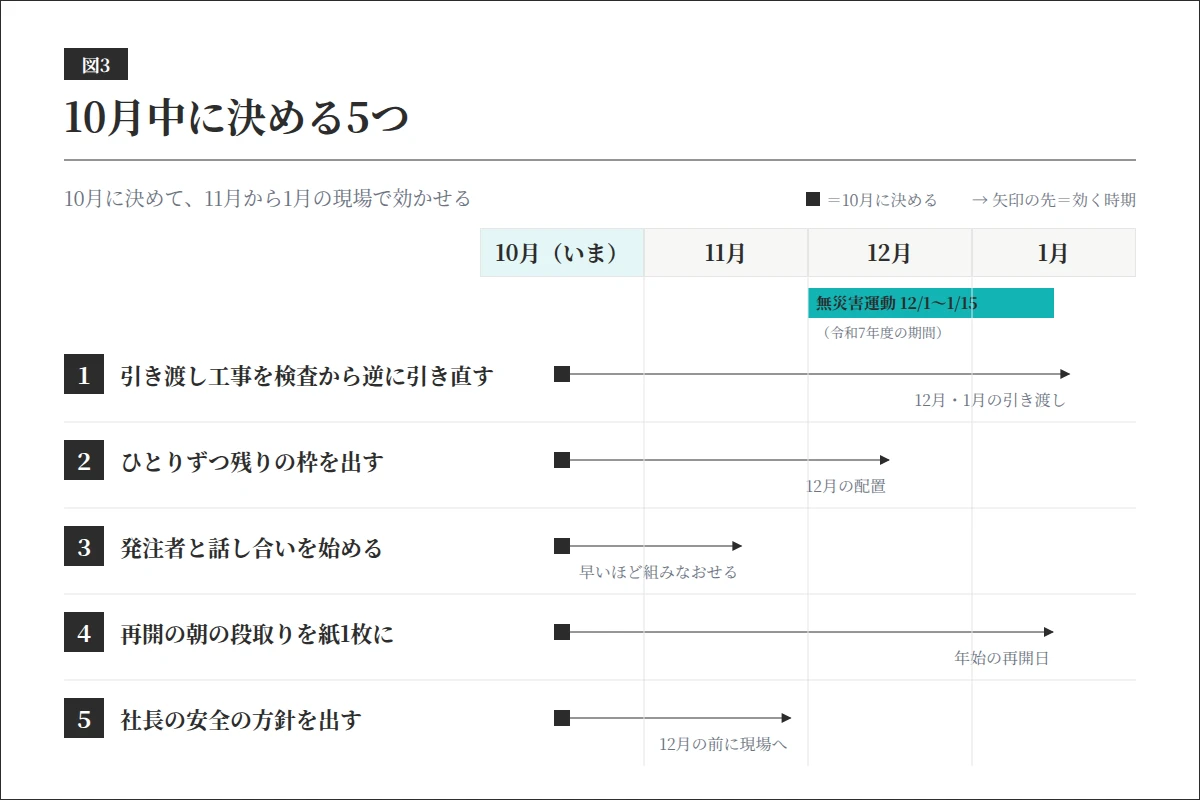Image resolution: width=1200 pixels, height=800 pixels.
Task: Click arrowhead ending at 年始の再開日
Action: pos(1048,632)
